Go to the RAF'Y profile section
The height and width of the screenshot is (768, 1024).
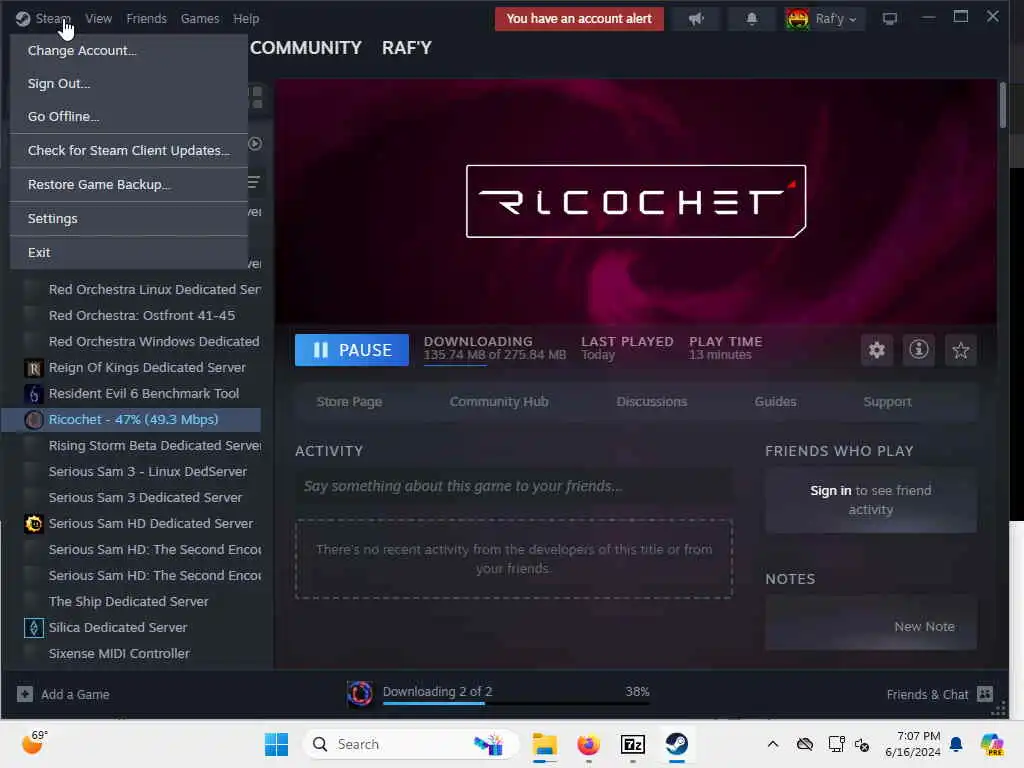[407, 48]
